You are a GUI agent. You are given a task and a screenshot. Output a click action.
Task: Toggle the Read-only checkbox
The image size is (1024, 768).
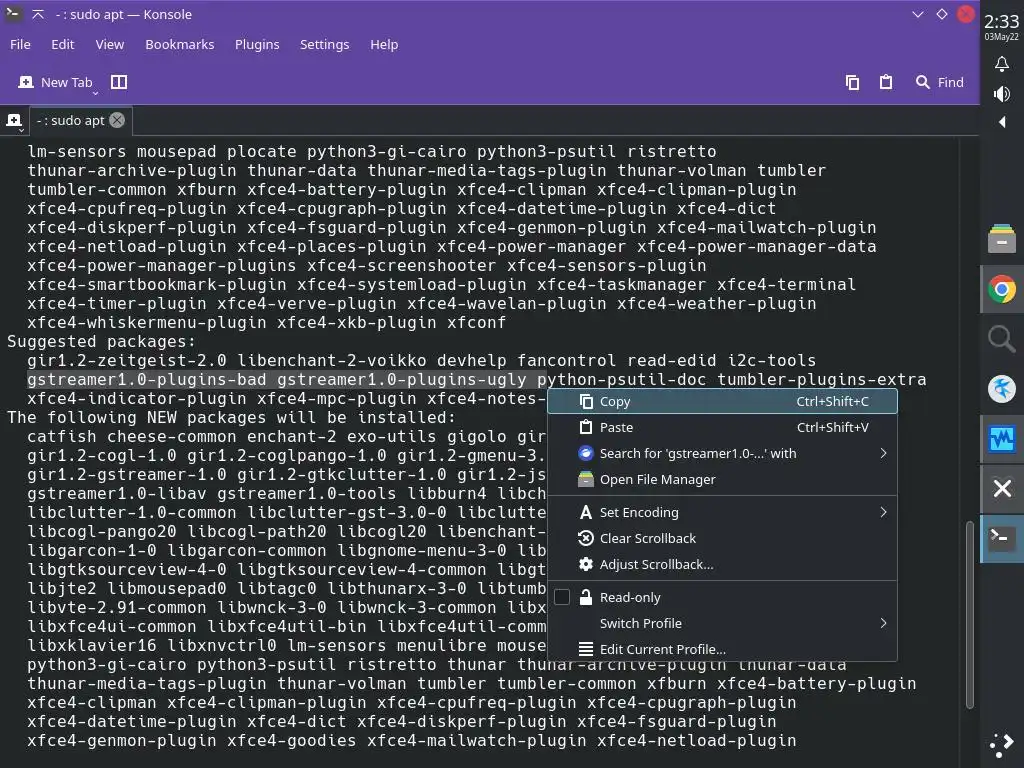point(562,598)
